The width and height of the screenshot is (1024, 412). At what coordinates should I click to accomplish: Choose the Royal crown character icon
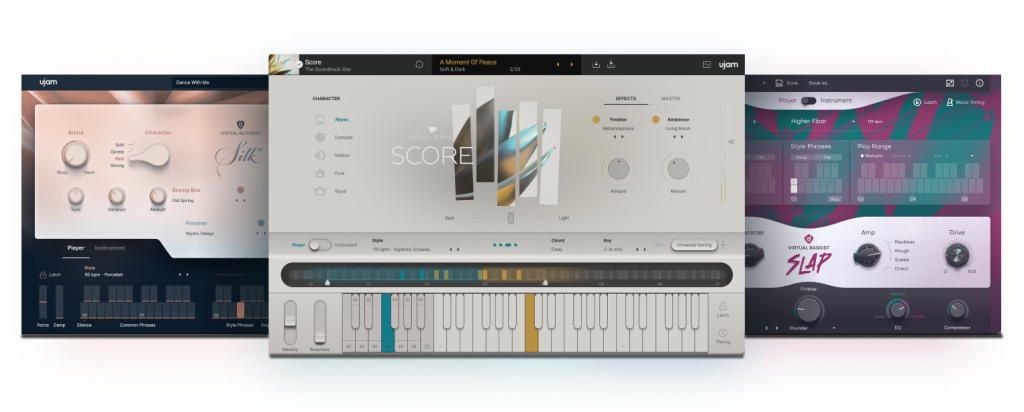(320, 190)
